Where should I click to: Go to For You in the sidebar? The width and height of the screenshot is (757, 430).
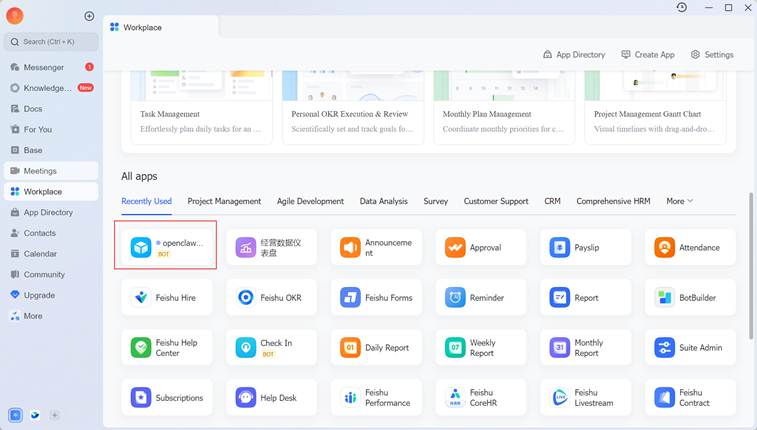[51, 129]
